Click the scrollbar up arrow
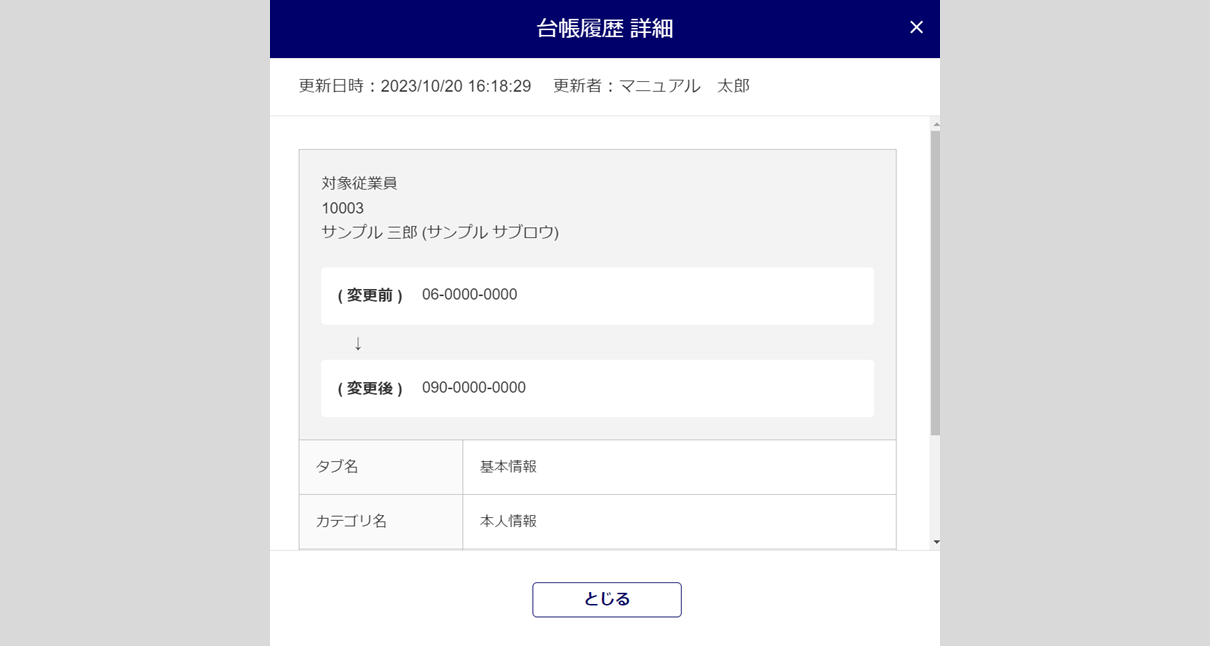 pyautogui.click(x=936, y=126)
